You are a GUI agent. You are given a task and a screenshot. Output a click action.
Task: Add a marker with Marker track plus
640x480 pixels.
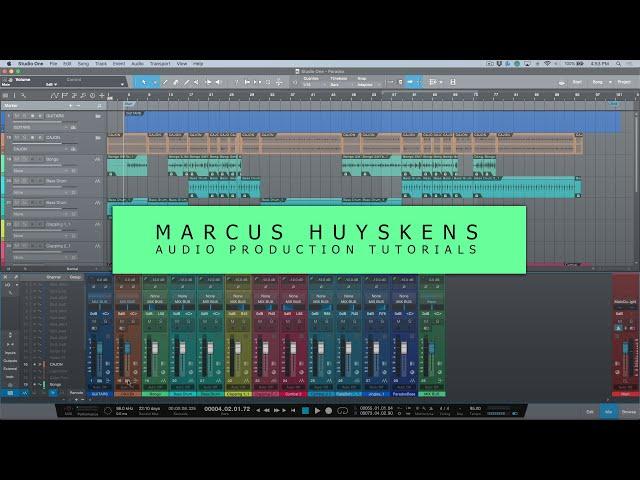tap(71, 106)
